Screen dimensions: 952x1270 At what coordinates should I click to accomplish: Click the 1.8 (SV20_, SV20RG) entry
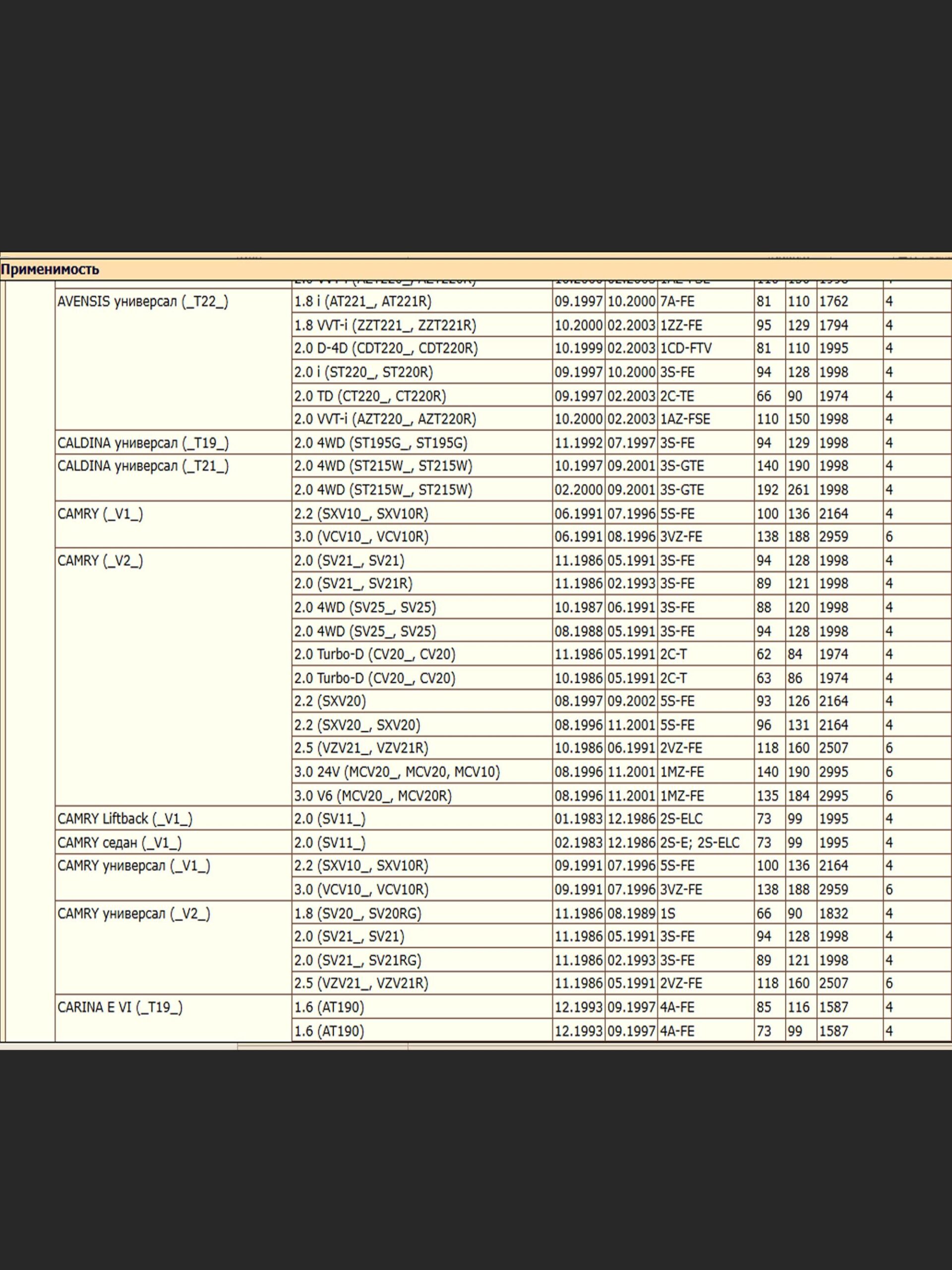[357, 913]
